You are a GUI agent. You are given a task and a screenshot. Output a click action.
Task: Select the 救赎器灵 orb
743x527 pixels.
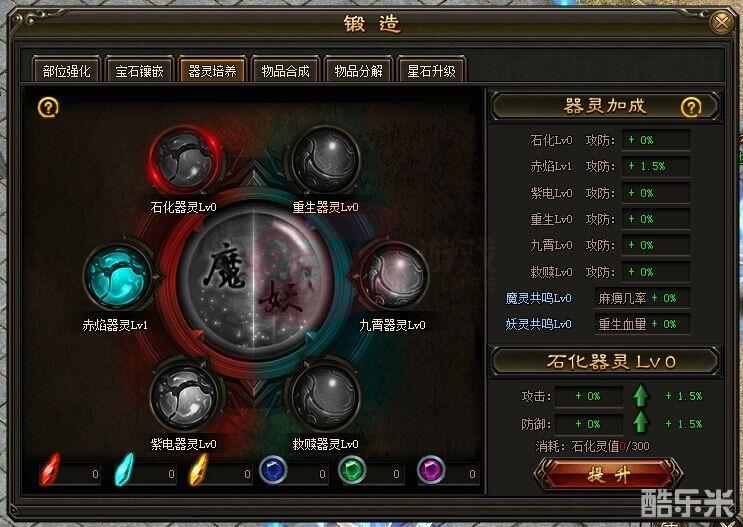(x=326, y=395)
